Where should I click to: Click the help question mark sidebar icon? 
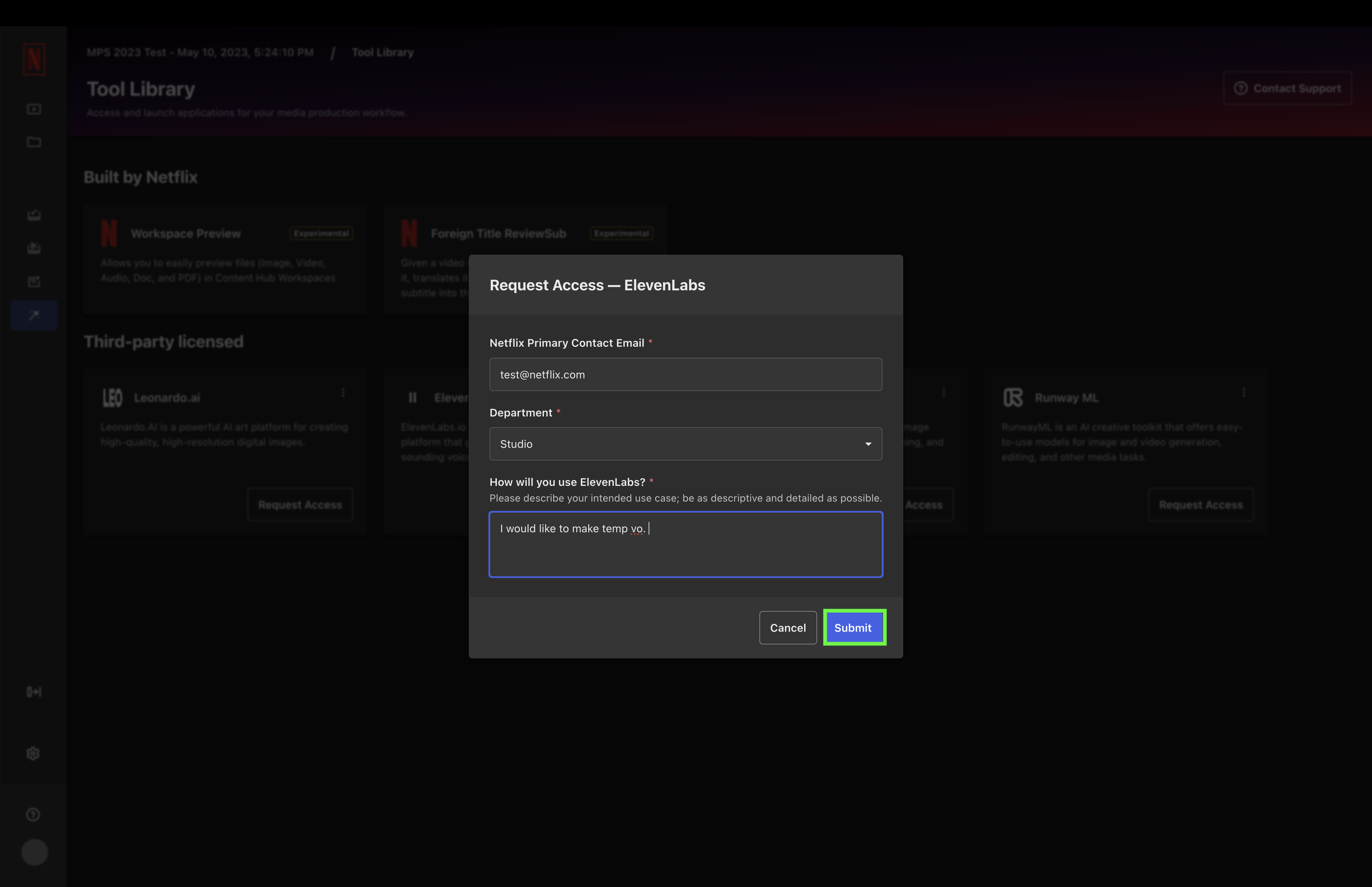point(33,815)
